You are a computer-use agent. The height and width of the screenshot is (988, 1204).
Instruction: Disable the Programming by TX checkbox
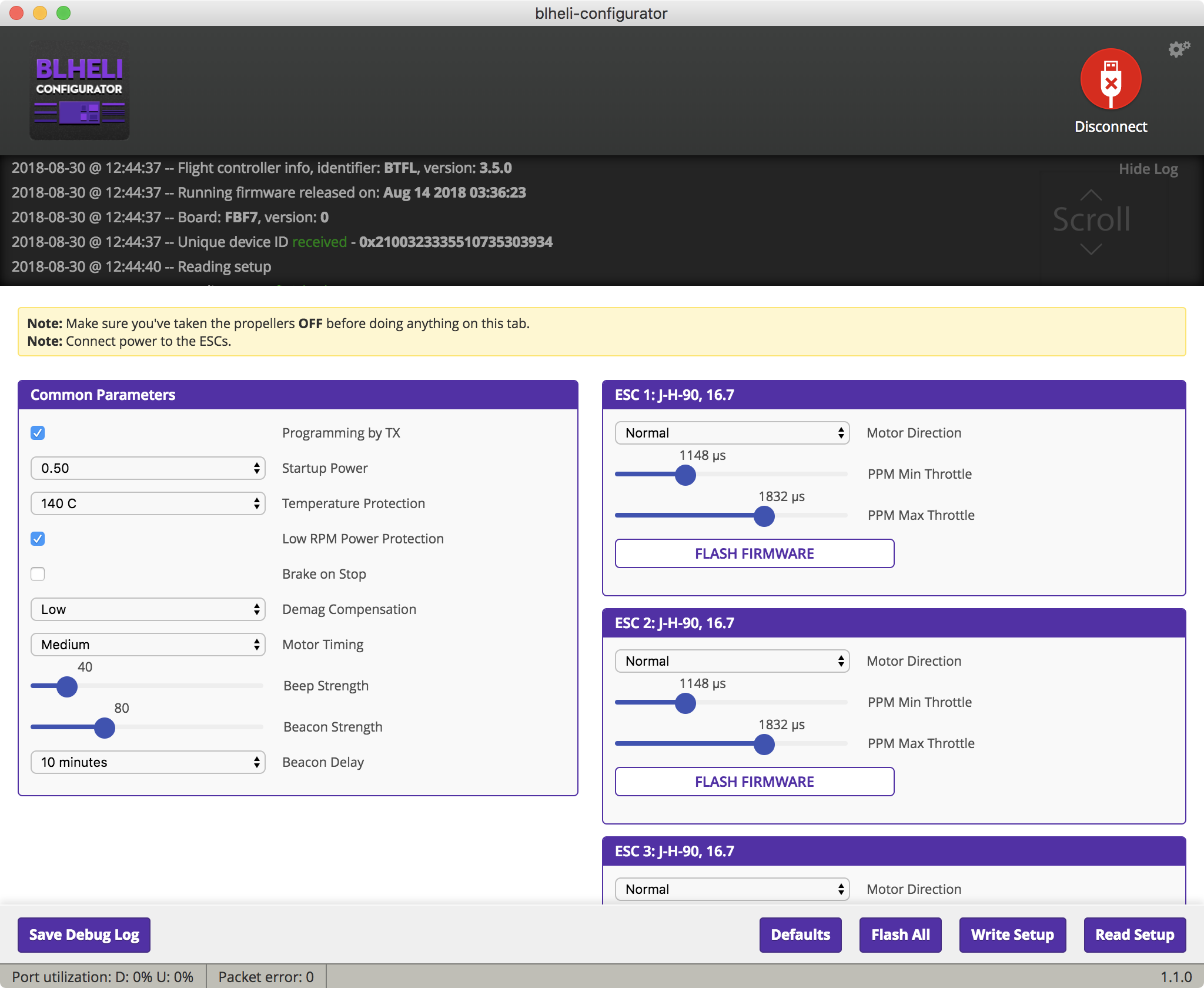(x=38, y=433)
